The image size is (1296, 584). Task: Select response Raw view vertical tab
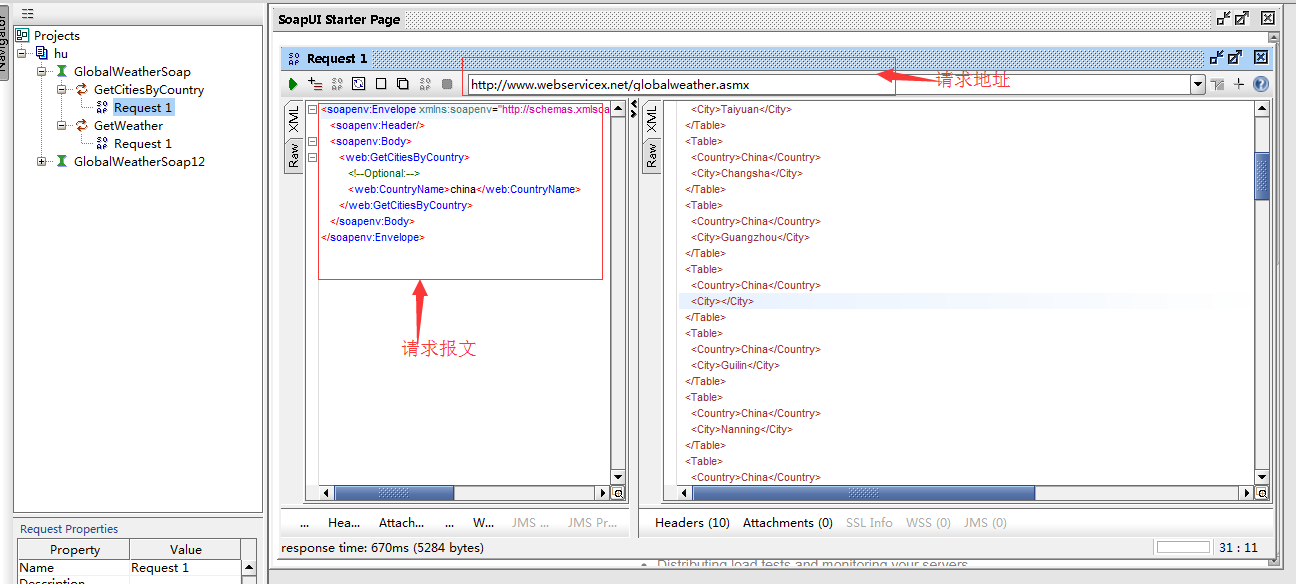(x=651, y=155)
